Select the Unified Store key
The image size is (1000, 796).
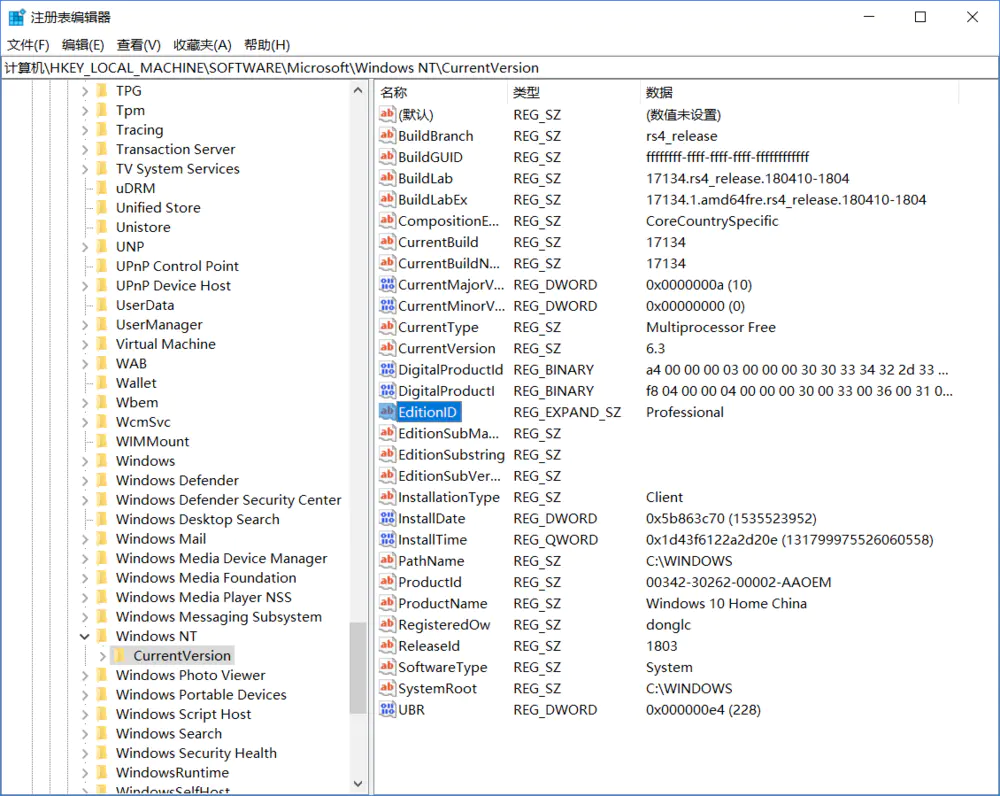pos(158,207)
